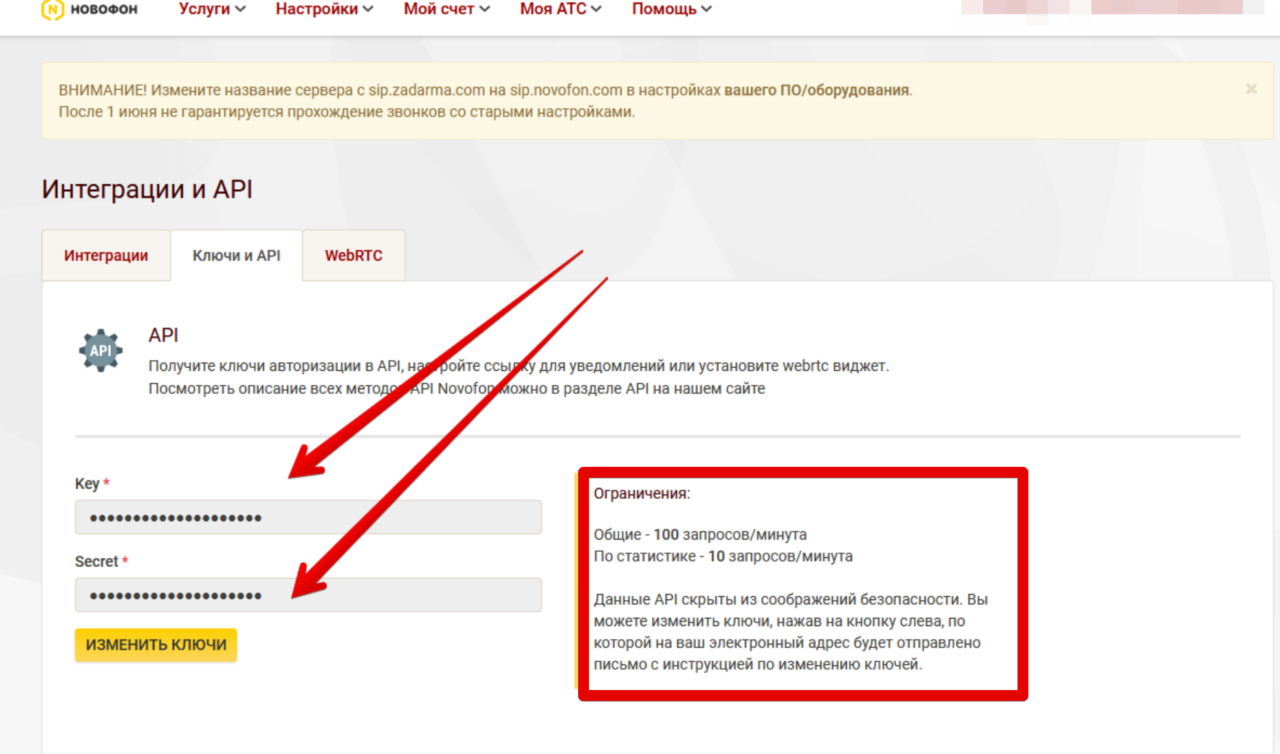This screenshot has width=1280, height=754.
Task: Expand the Моя АТС menu
Action: (x=561, y=9)
